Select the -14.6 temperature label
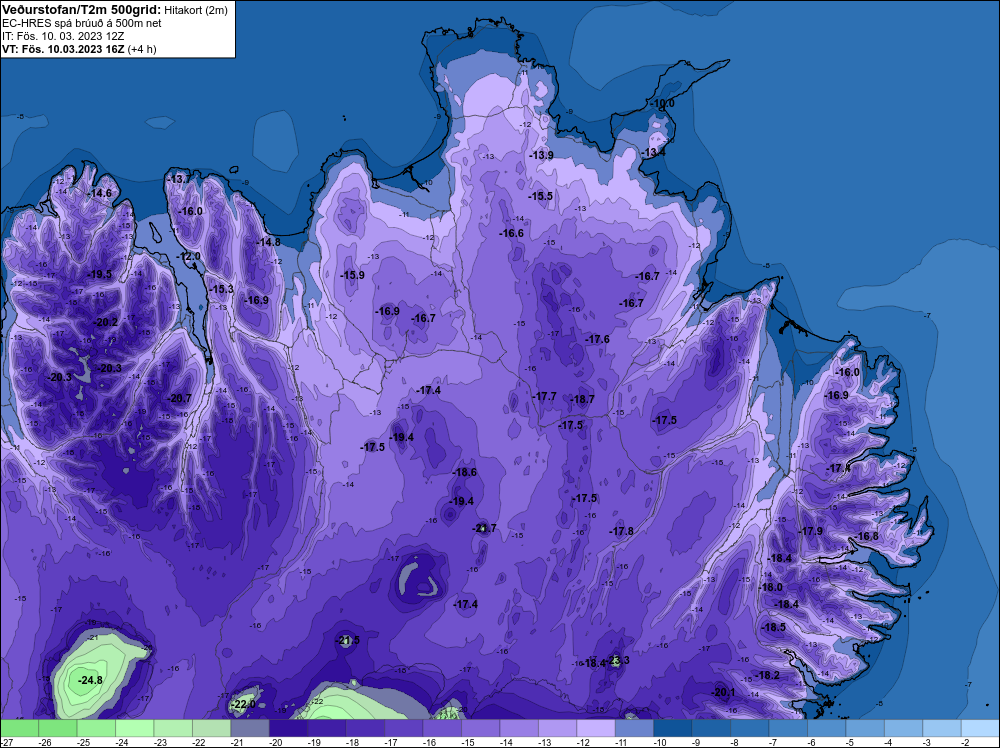The width and height of the screenshot is (1000, 748). (99, 193)
